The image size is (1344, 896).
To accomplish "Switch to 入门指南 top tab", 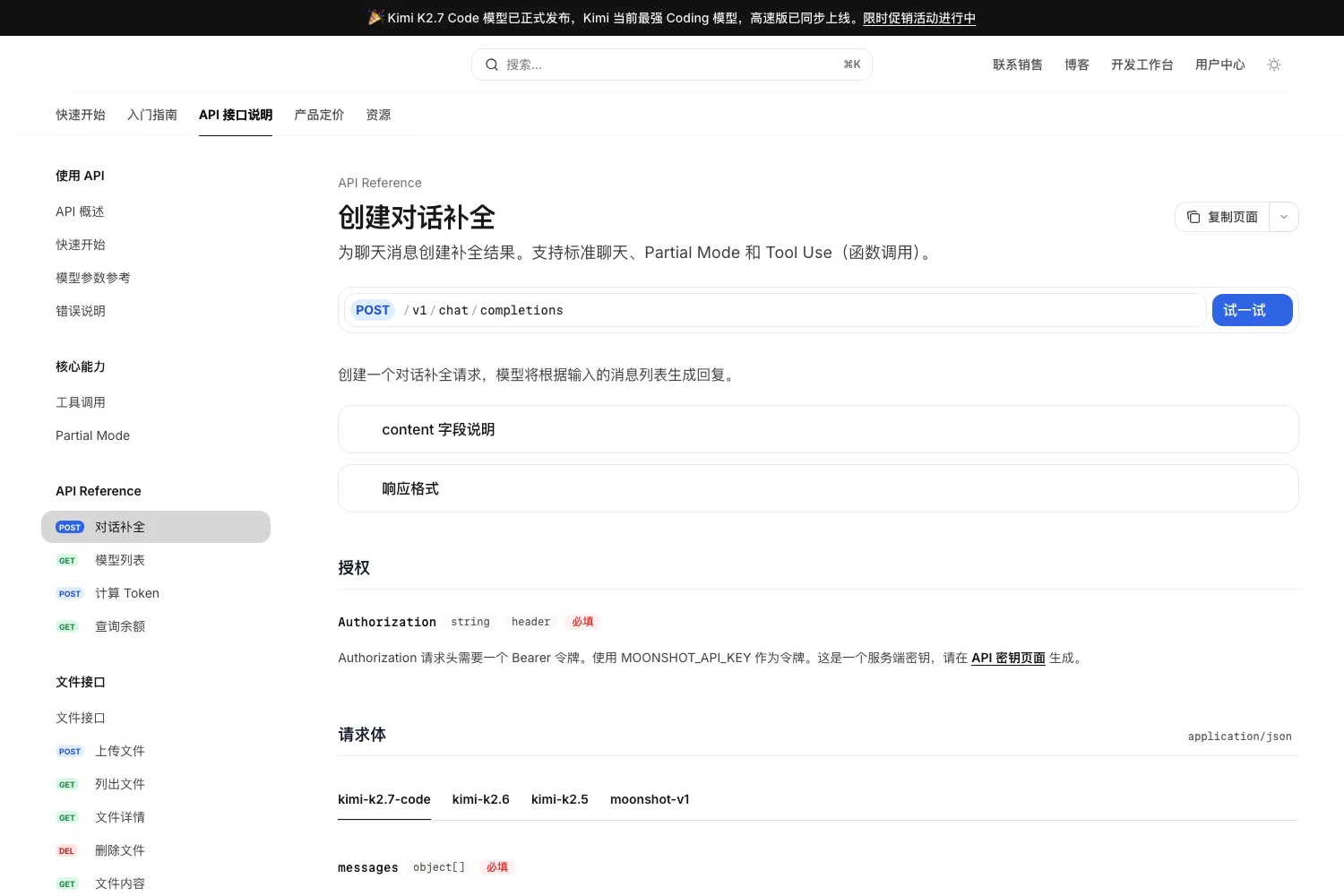I will [152, 115].
